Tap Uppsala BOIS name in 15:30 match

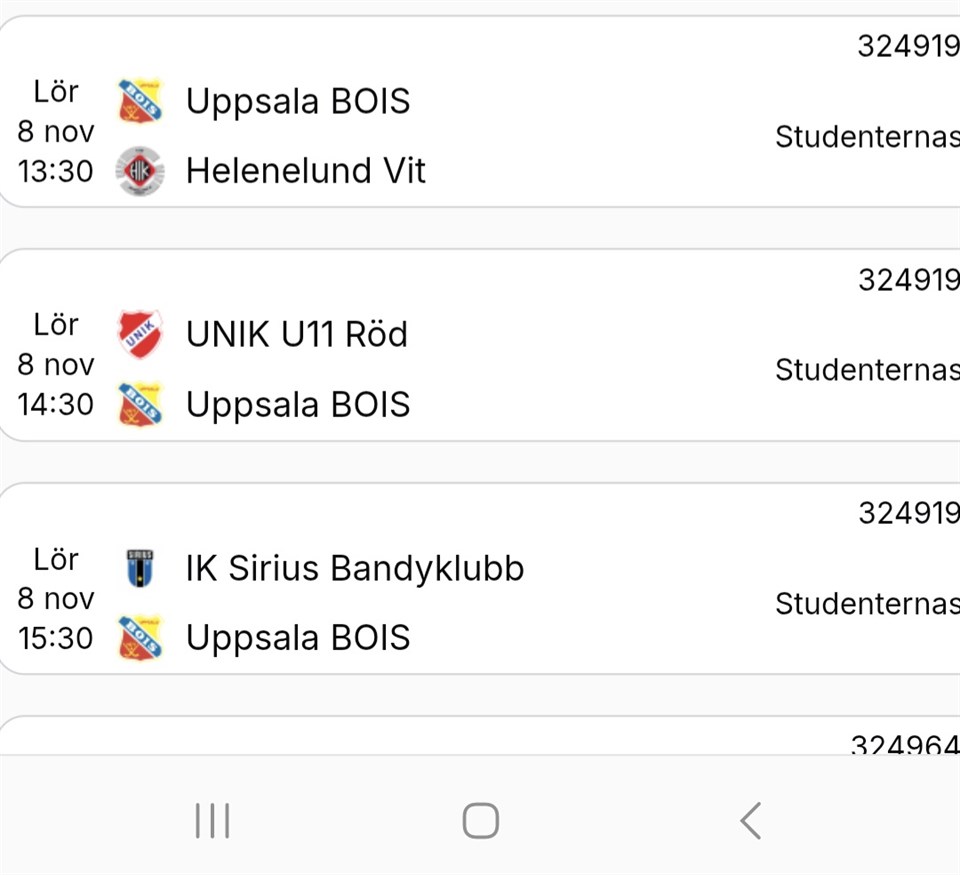coord(297,638)
